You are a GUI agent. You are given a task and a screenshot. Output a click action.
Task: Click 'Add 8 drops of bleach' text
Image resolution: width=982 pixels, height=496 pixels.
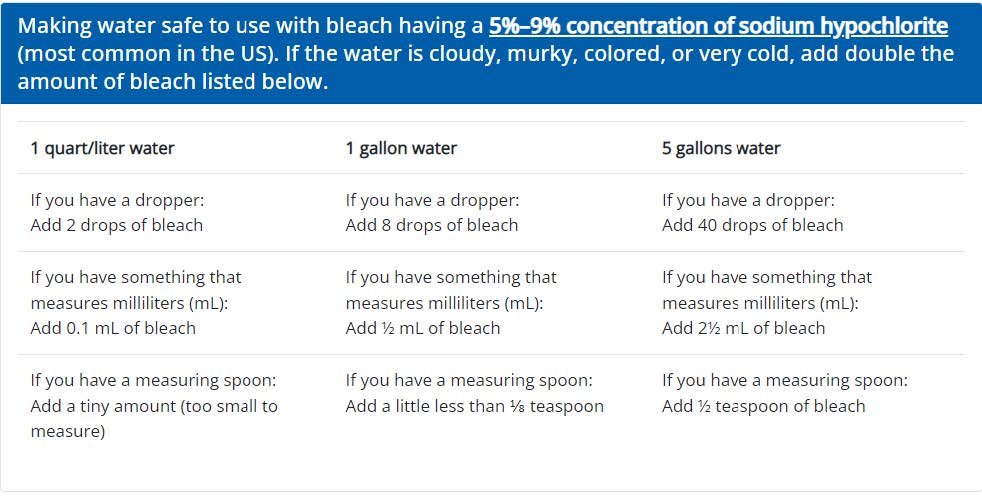click(x=431, y=225)
